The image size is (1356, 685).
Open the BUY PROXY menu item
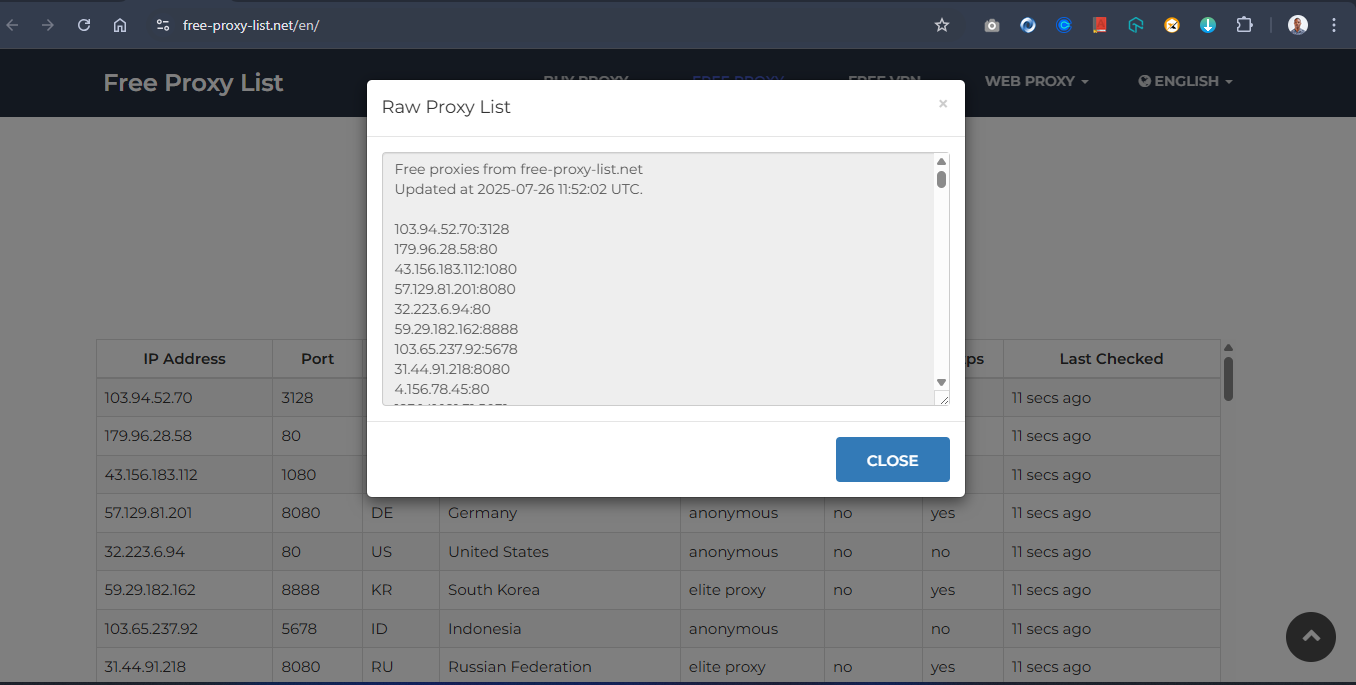pos(585,81)
